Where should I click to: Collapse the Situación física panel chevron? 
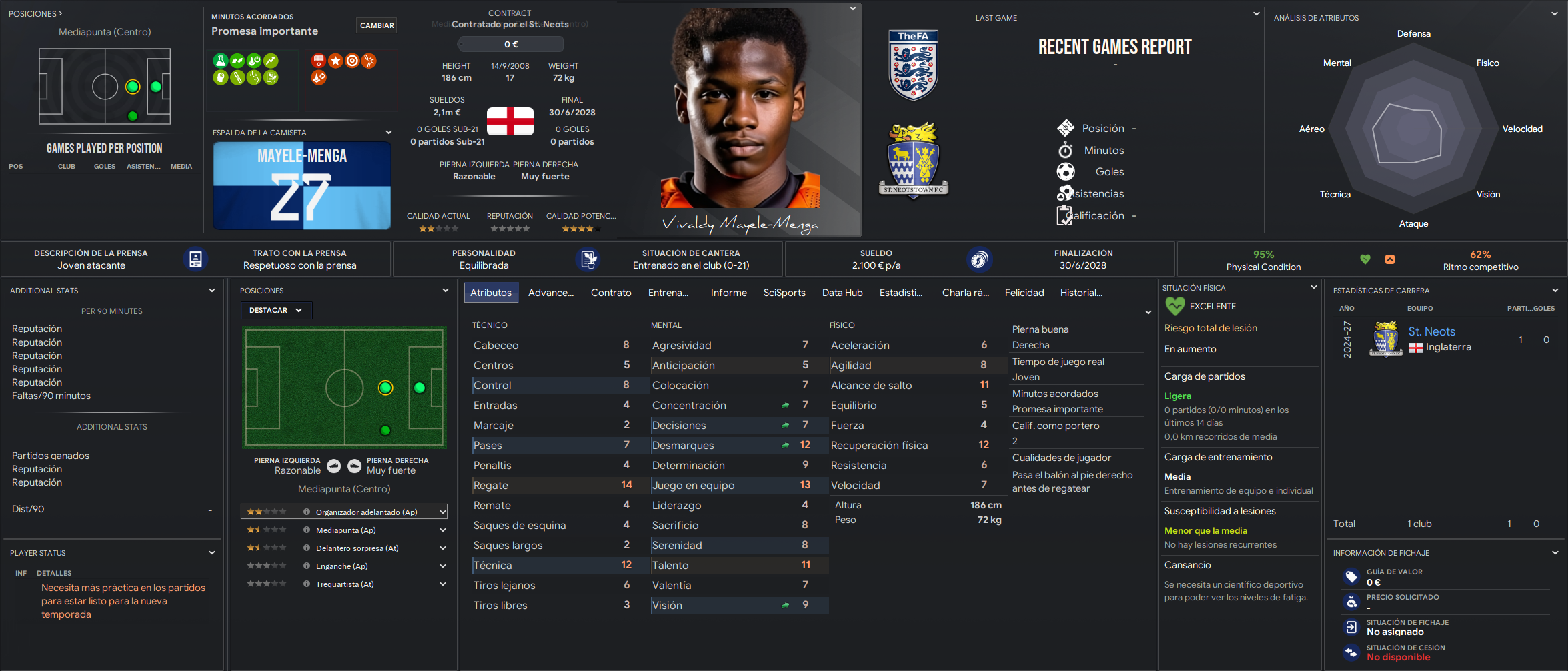[x=1313, y=287]
